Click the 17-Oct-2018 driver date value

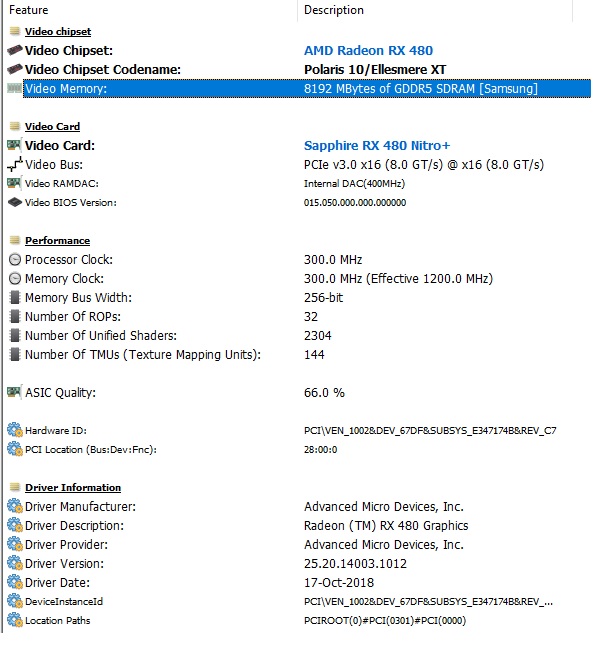click(x=339, y=582)
